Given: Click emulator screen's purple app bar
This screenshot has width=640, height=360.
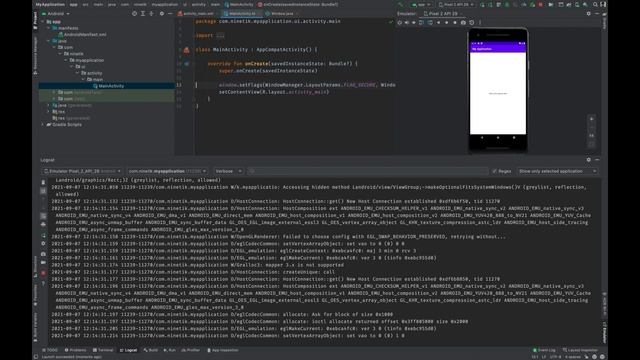Looking at the screenshot, I should [498, 49].
